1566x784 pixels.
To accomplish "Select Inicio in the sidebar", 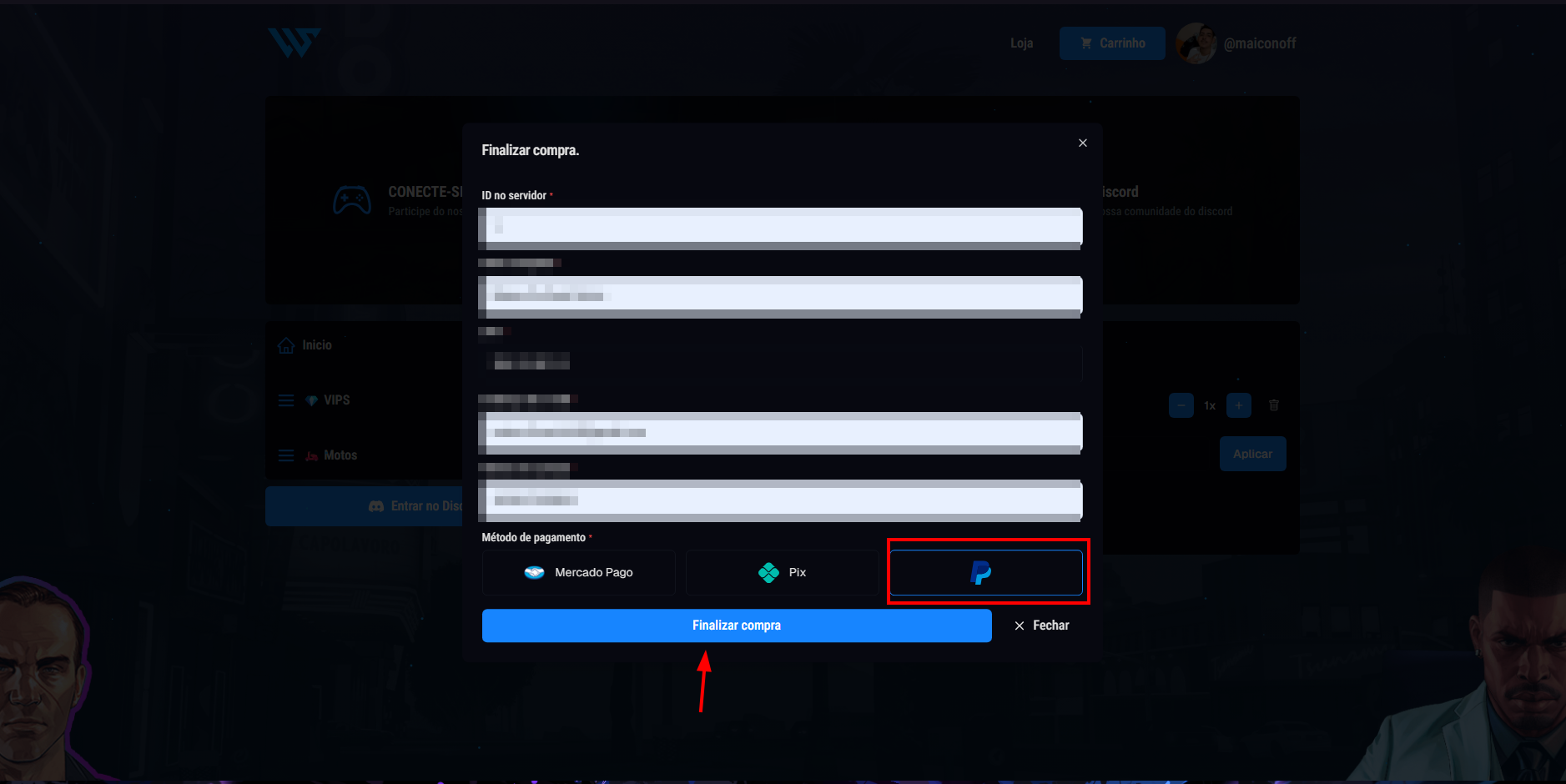I will 315,344.
